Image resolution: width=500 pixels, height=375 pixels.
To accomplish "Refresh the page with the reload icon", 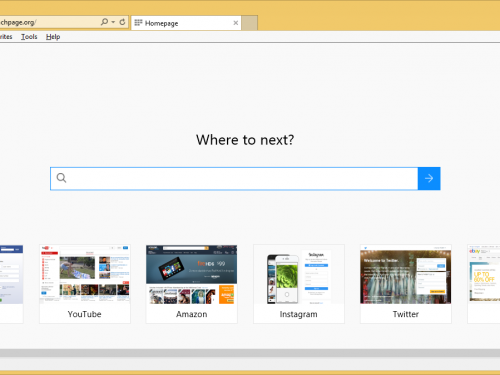I will tap(122, 22).
